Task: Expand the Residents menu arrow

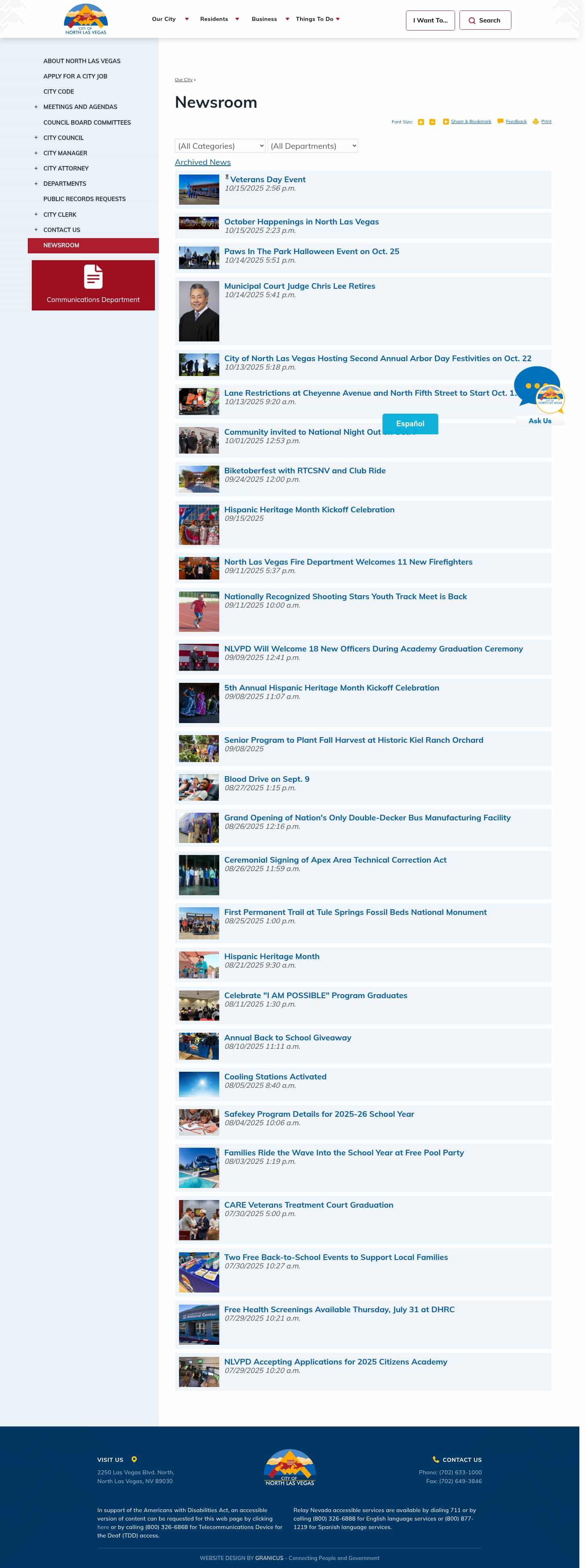Action: (237, 19)
